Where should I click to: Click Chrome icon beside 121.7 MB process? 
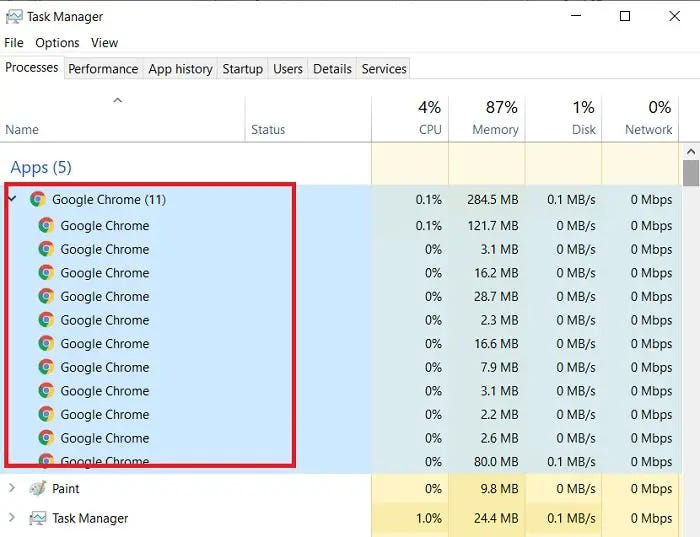coord(46,225)
